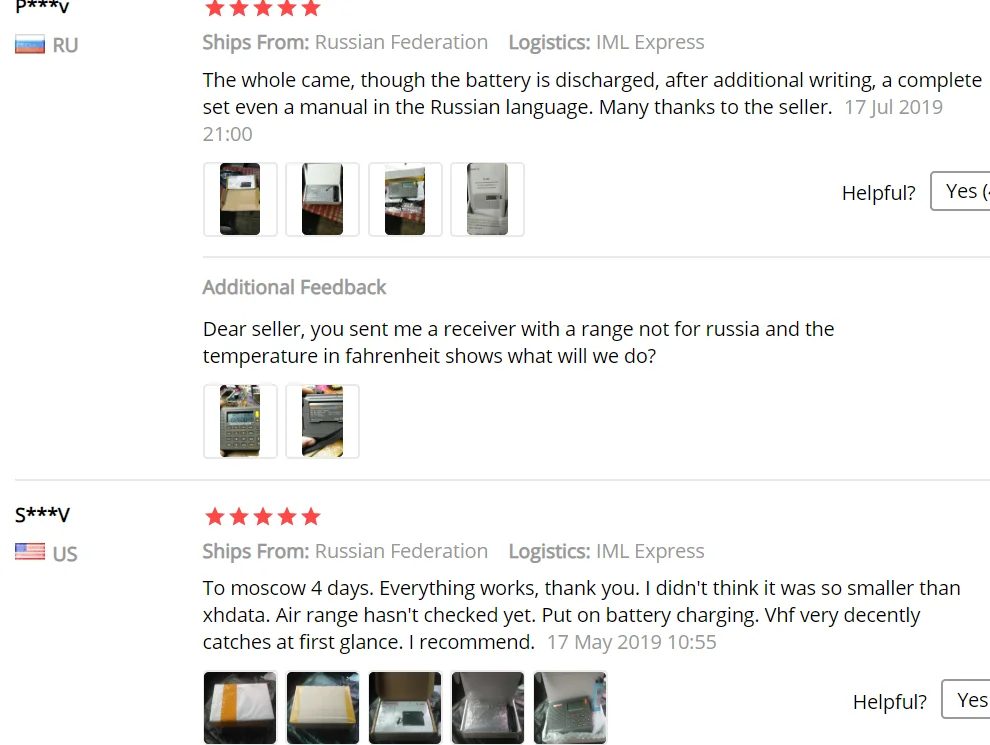
Task: Click the Russian flag icon next to RU
Action: tap(30, 45)
